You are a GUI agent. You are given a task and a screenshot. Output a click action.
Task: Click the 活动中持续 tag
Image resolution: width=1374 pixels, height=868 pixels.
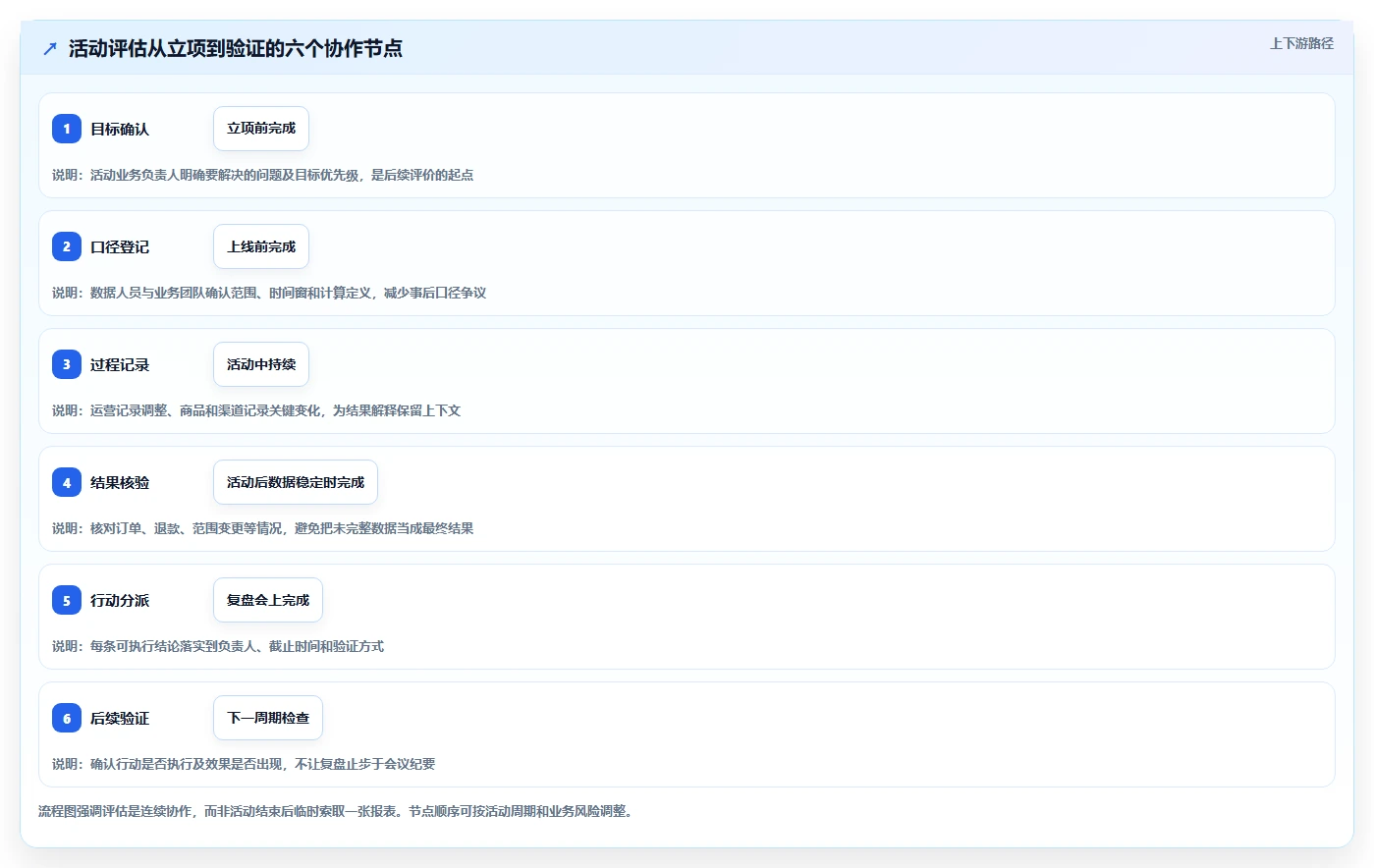pyautogui.click(x=261, y=364)
